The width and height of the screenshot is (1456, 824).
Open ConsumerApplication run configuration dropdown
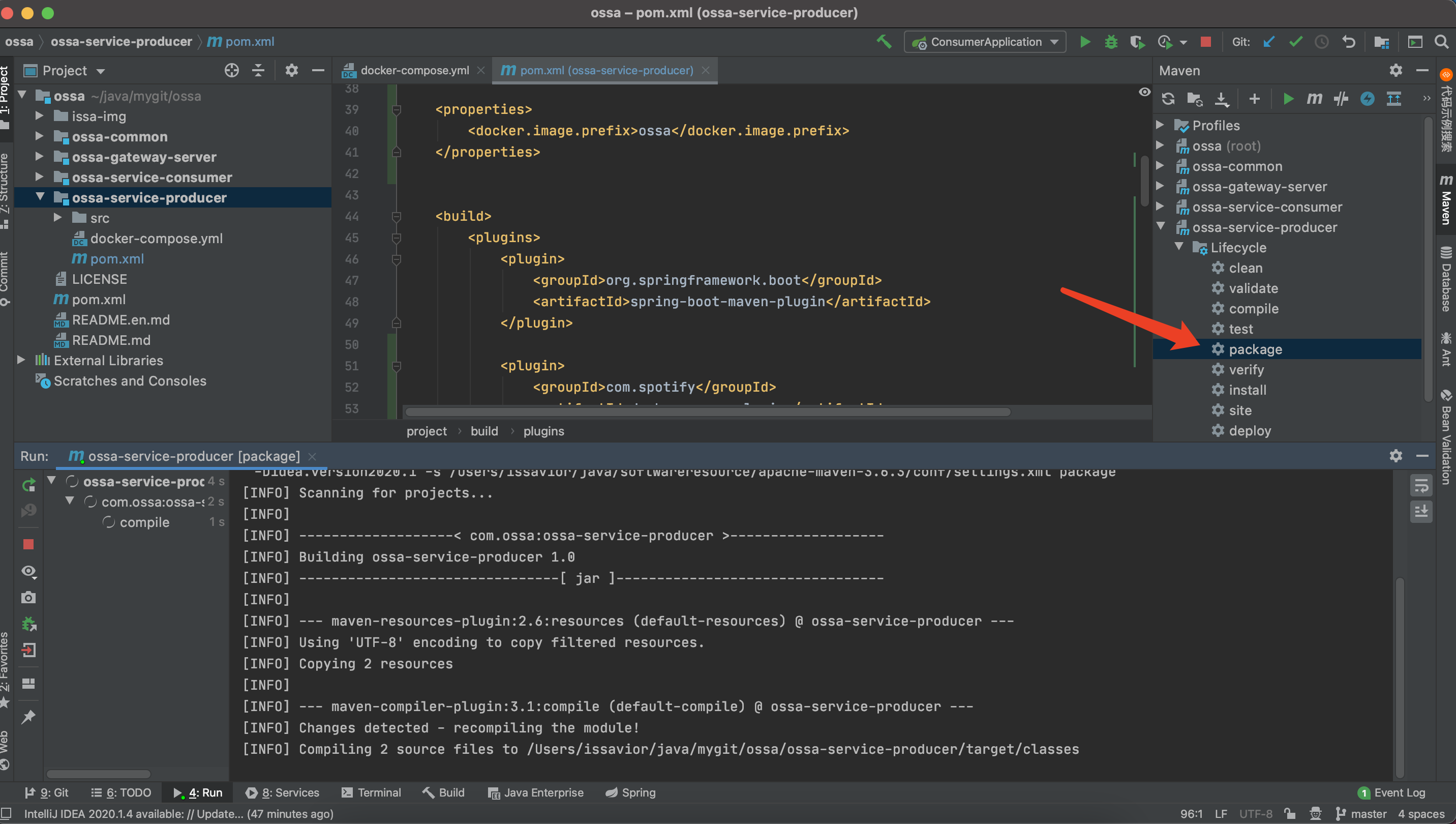[x=985, y=42]
